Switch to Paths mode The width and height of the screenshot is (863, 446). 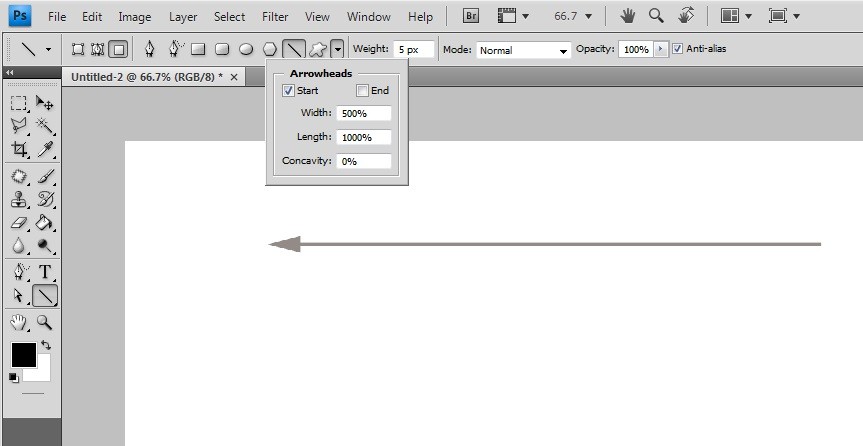pyautogui.click(x=97, y=50)
